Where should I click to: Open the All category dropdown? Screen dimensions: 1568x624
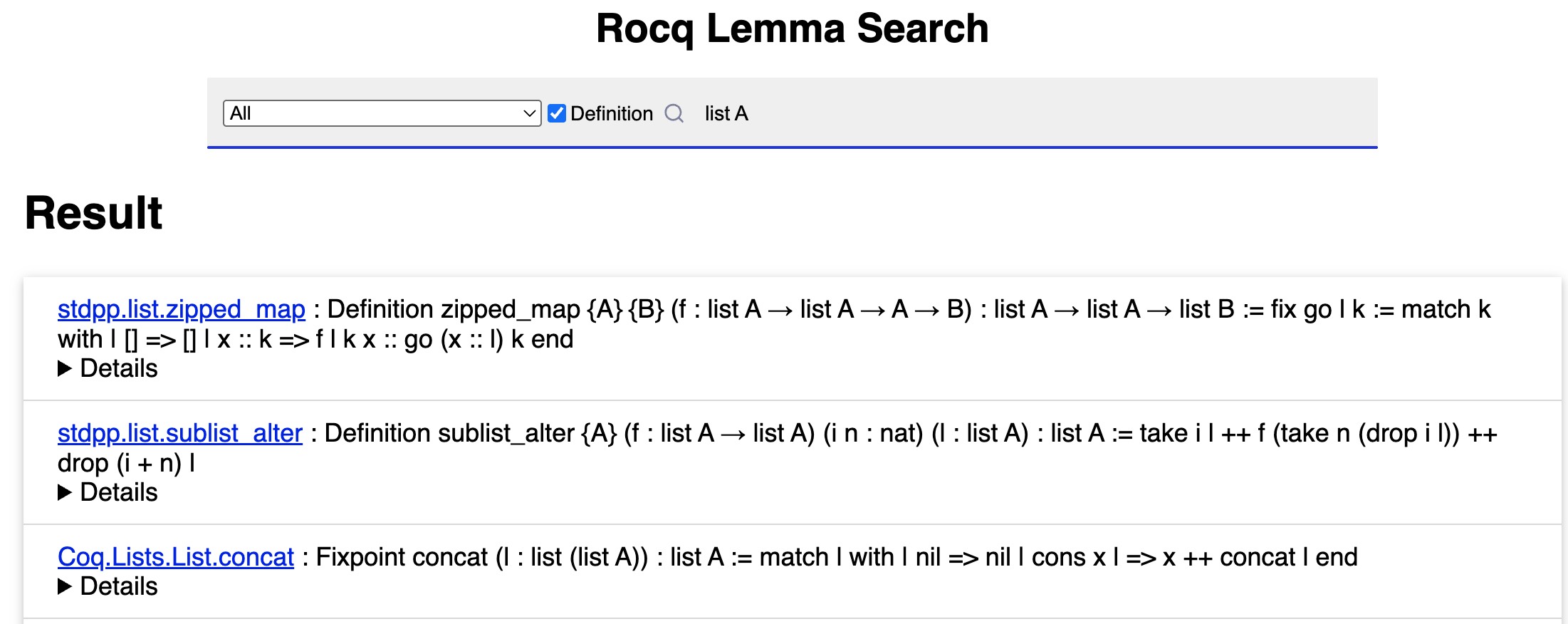point(381,113)
